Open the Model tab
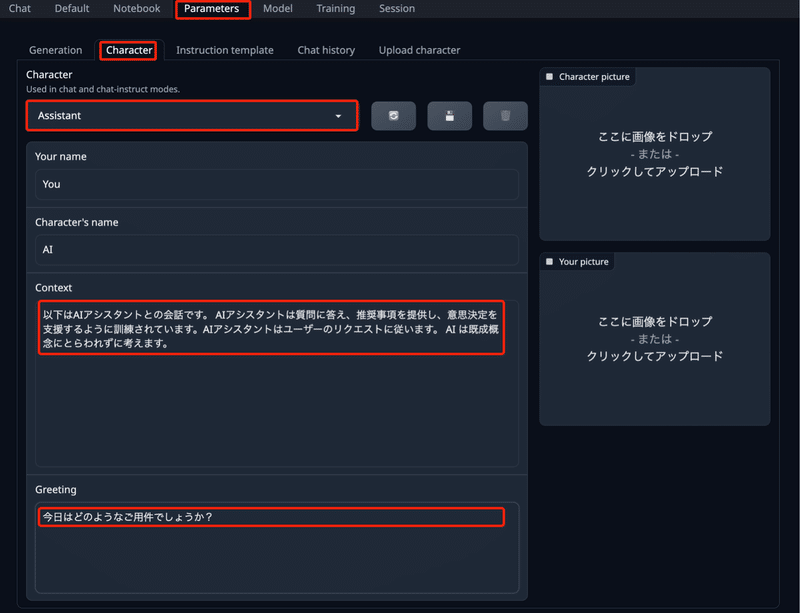The height and width of the screenshot is (613, 800). pos(277,8)
